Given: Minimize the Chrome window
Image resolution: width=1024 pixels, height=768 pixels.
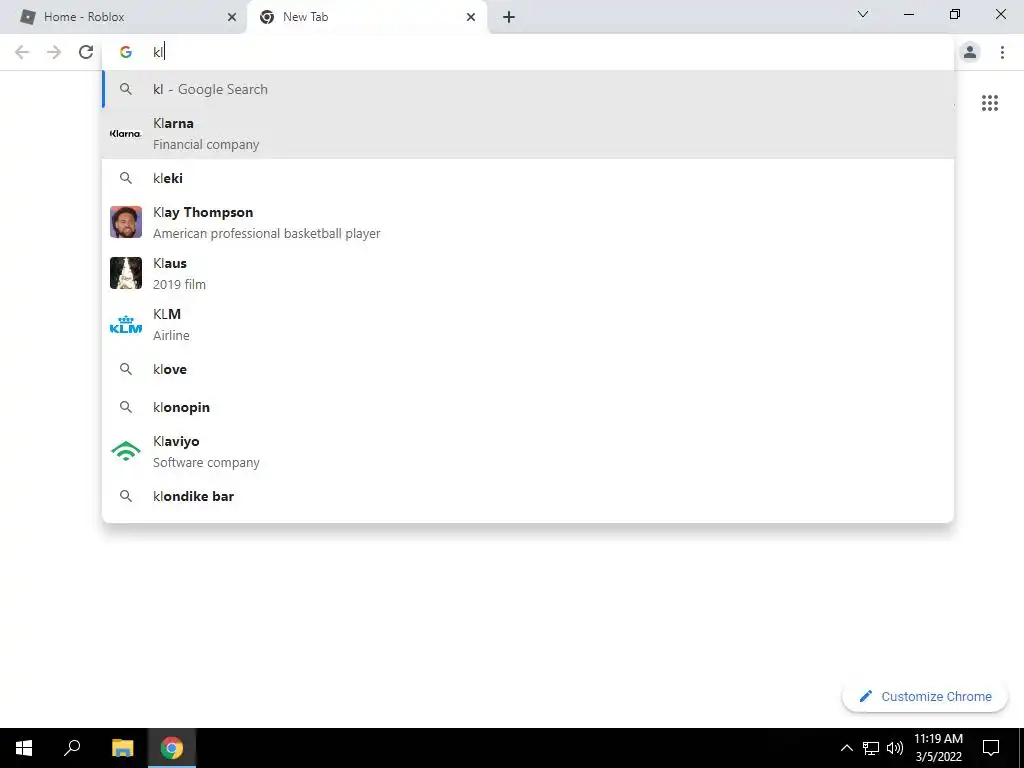Looking at the screenshot, I should tap(908, 14).
